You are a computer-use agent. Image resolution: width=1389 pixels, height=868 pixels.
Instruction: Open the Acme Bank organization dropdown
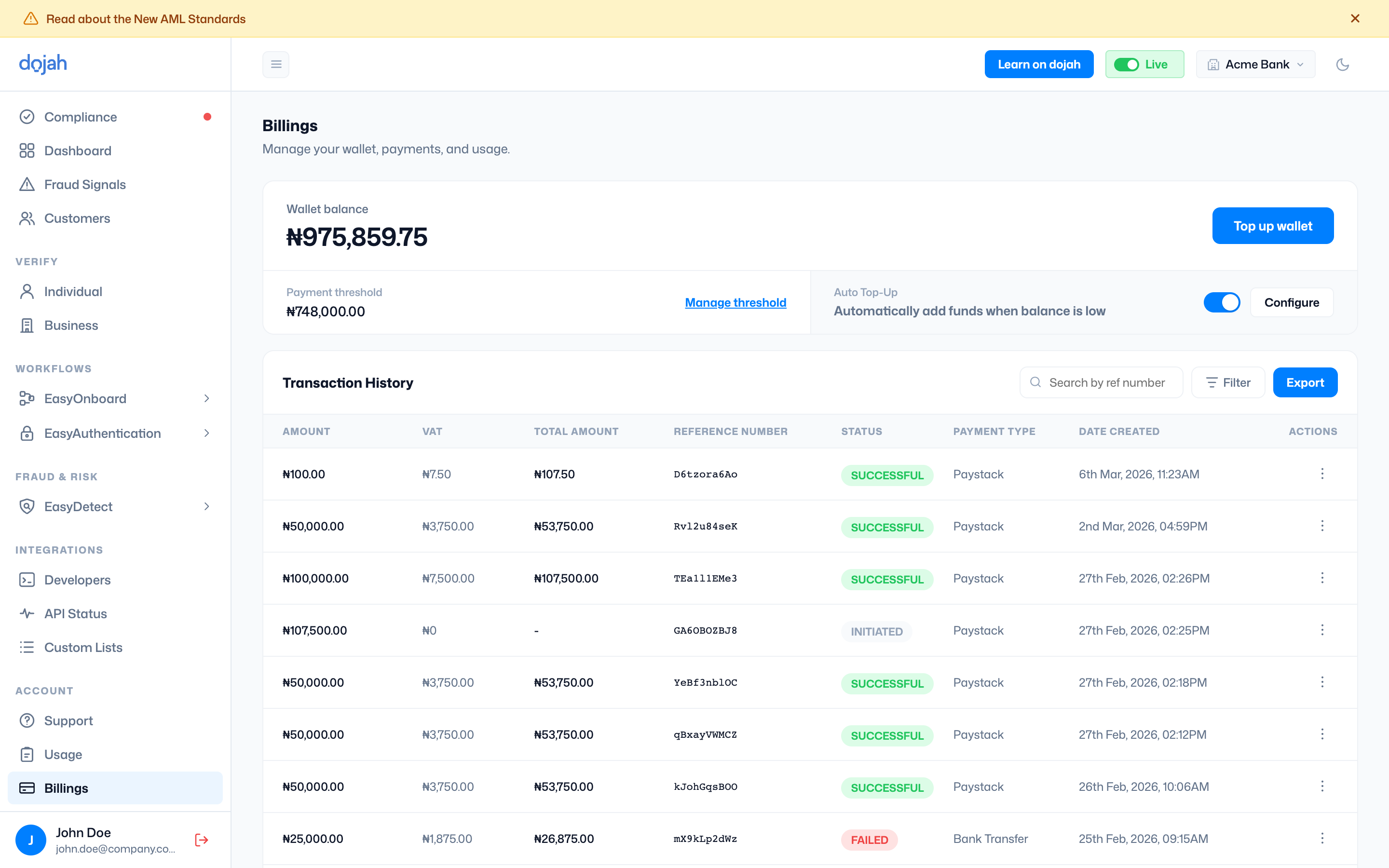pos(1255,64)
